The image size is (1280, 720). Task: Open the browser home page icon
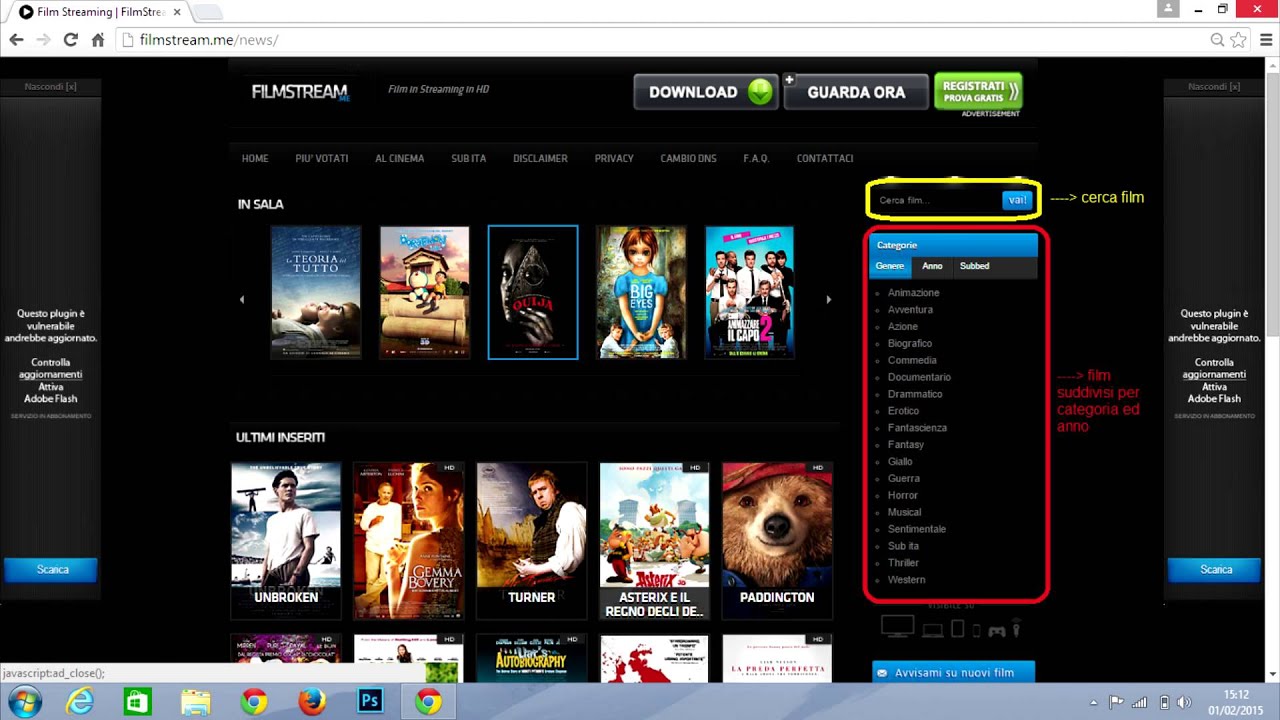[x=98, y=40]
